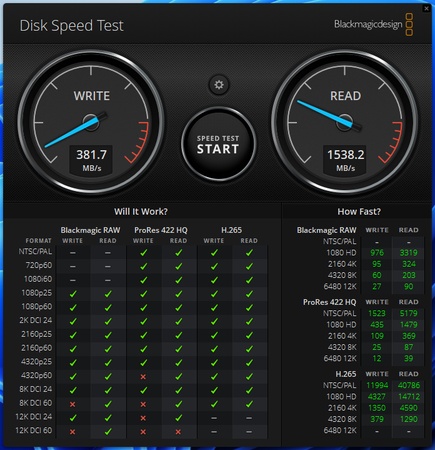The width and height of the screenshot is (435, 450).
Task: Start the speed test
Action: (x=218, y=144)
